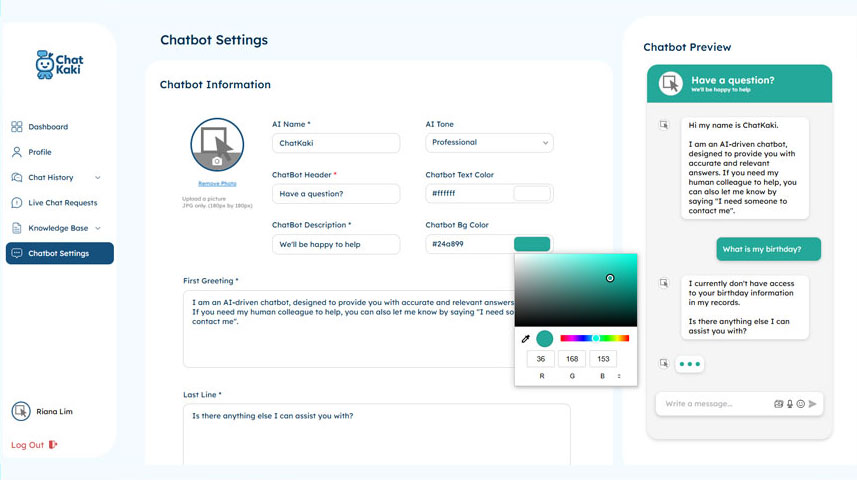
Task: Toggle the RGB color format switcher
Action: click(x=619, y=376)
